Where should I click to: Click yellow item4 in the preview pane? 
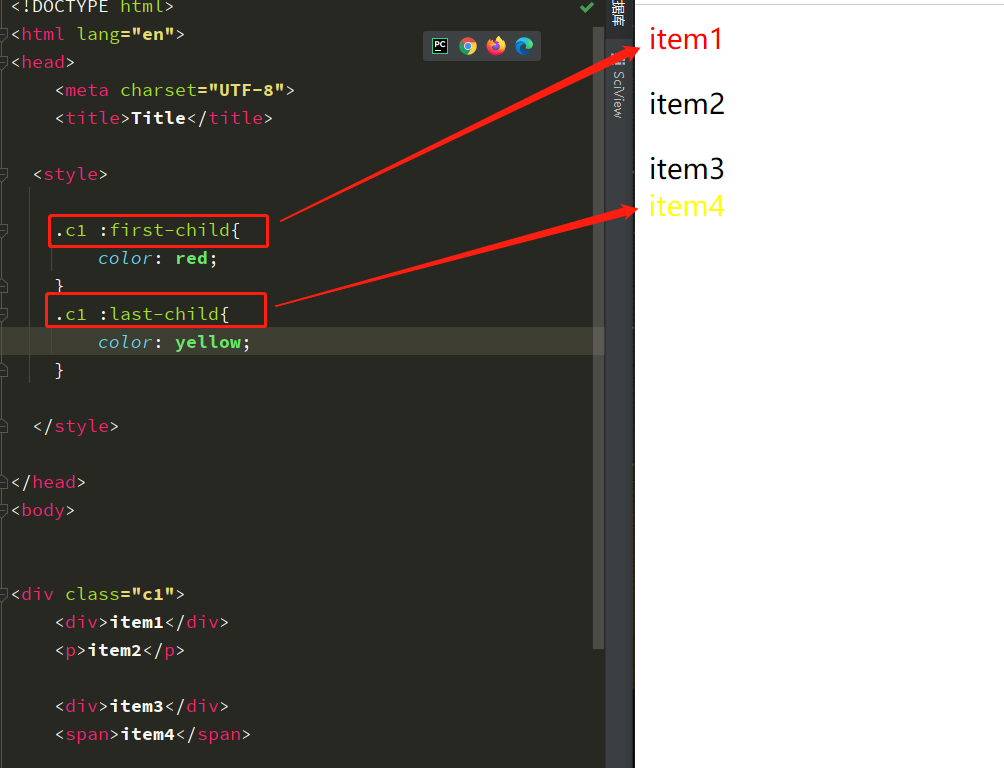(x=686, y=207)
